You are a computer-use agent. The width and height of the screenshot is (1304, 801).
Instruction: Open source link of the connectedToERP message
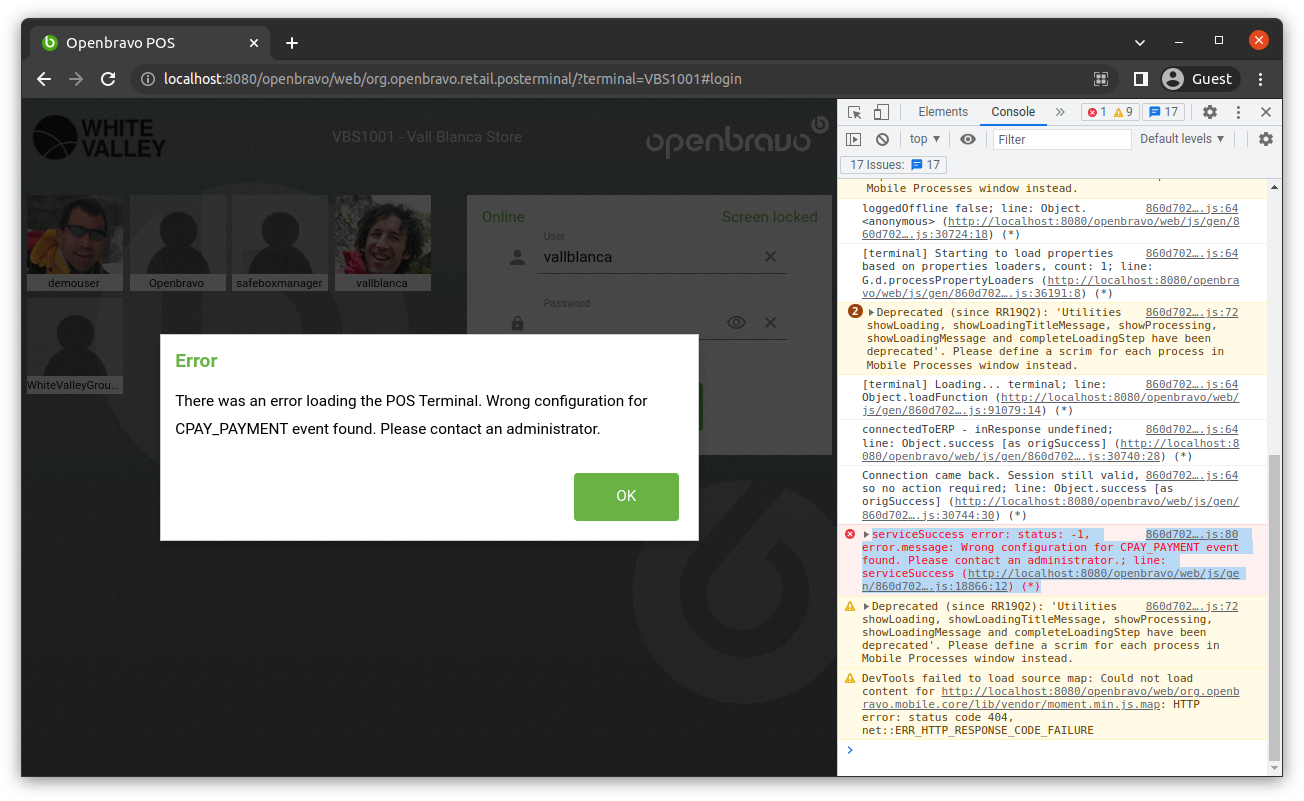click(x=1192, y=430)
